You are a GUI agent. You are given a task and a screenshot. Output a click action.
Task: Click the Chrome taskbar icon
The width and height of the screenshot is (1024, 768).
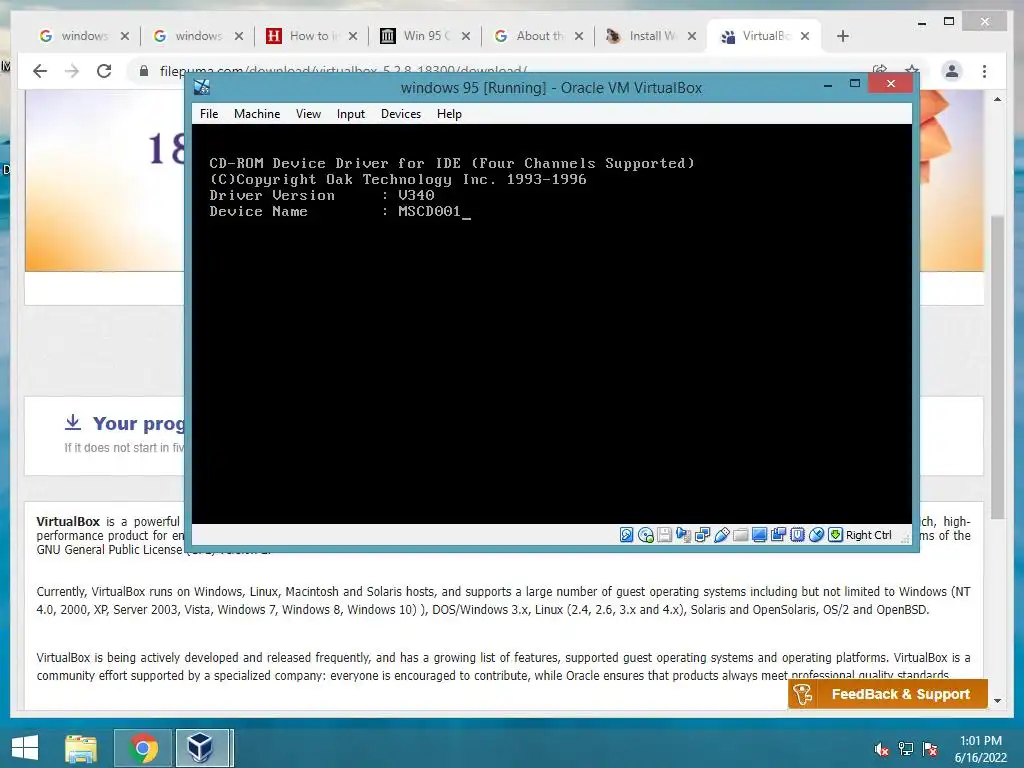(143, 748)
